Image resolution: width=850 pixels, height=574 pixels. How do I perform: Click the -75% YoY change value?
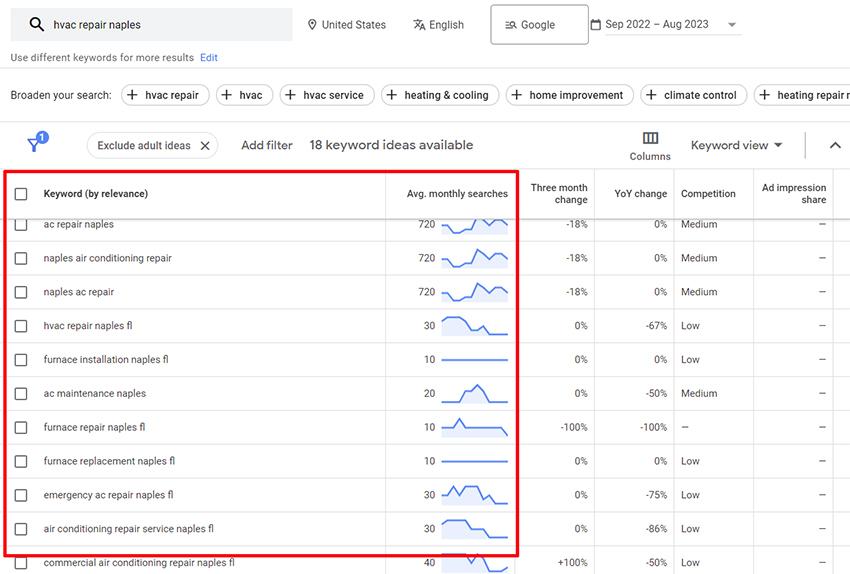coord(656,495)
